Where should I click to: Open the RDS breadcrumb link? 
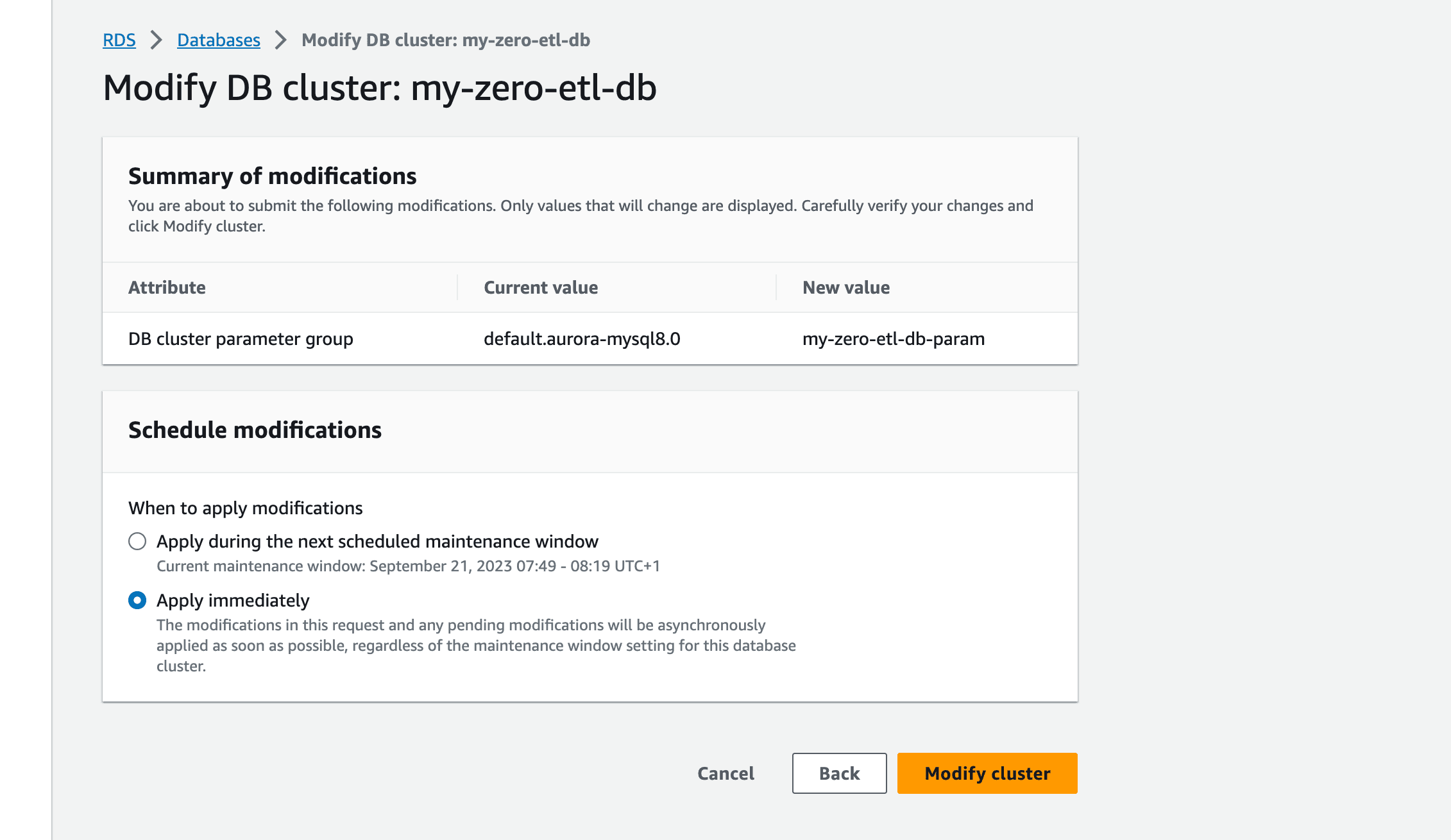click(x=119, y=40)
